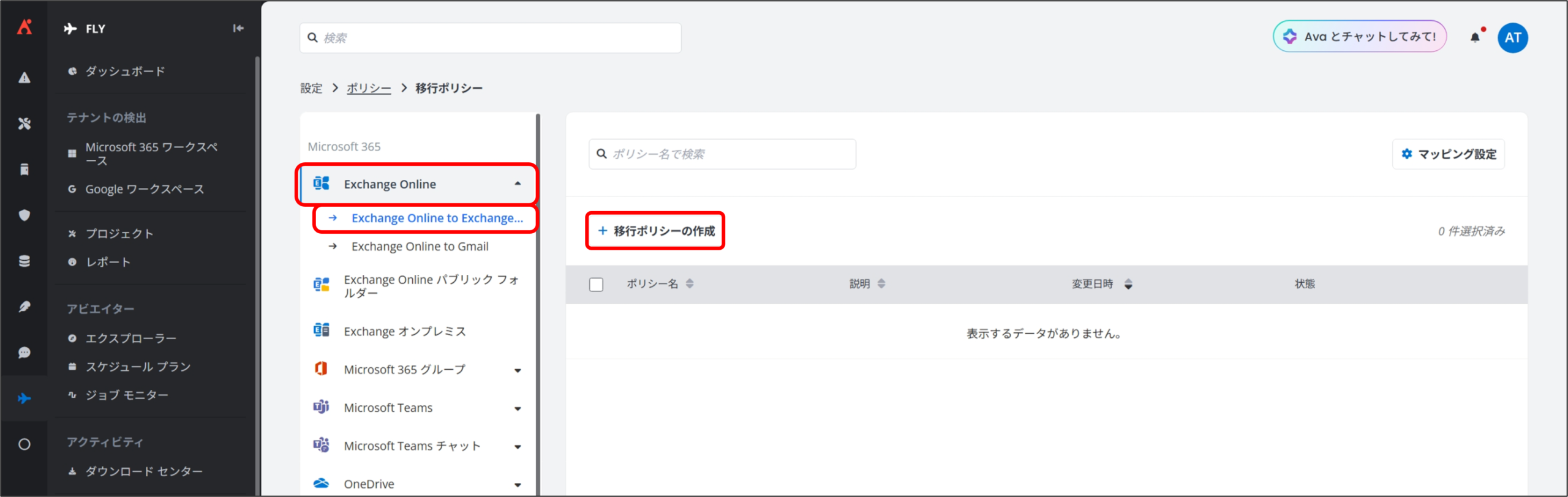1568x497 pixels.
Task: Click the warning triangle icon in left rail
Action: pos(24,78)
